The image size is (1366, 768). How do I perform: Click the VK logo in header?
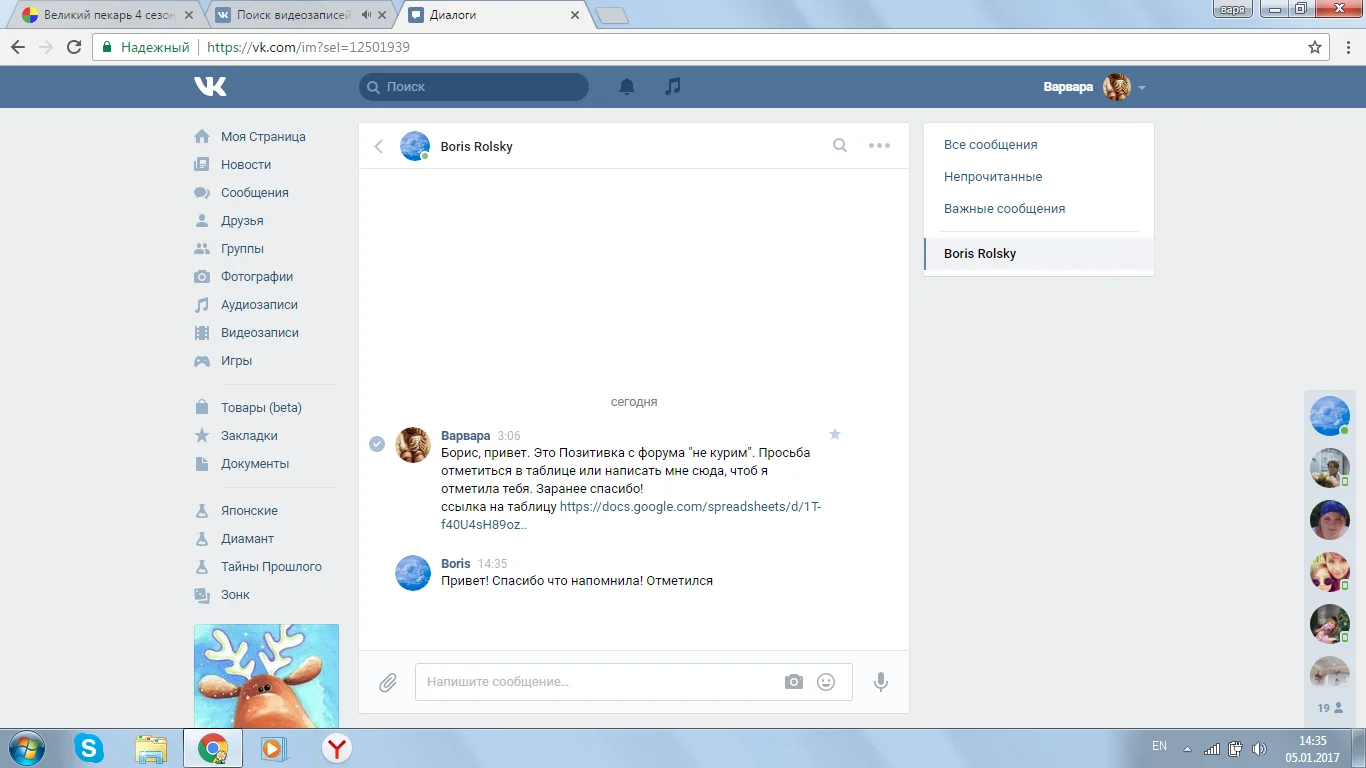click(x=210, y=87)
